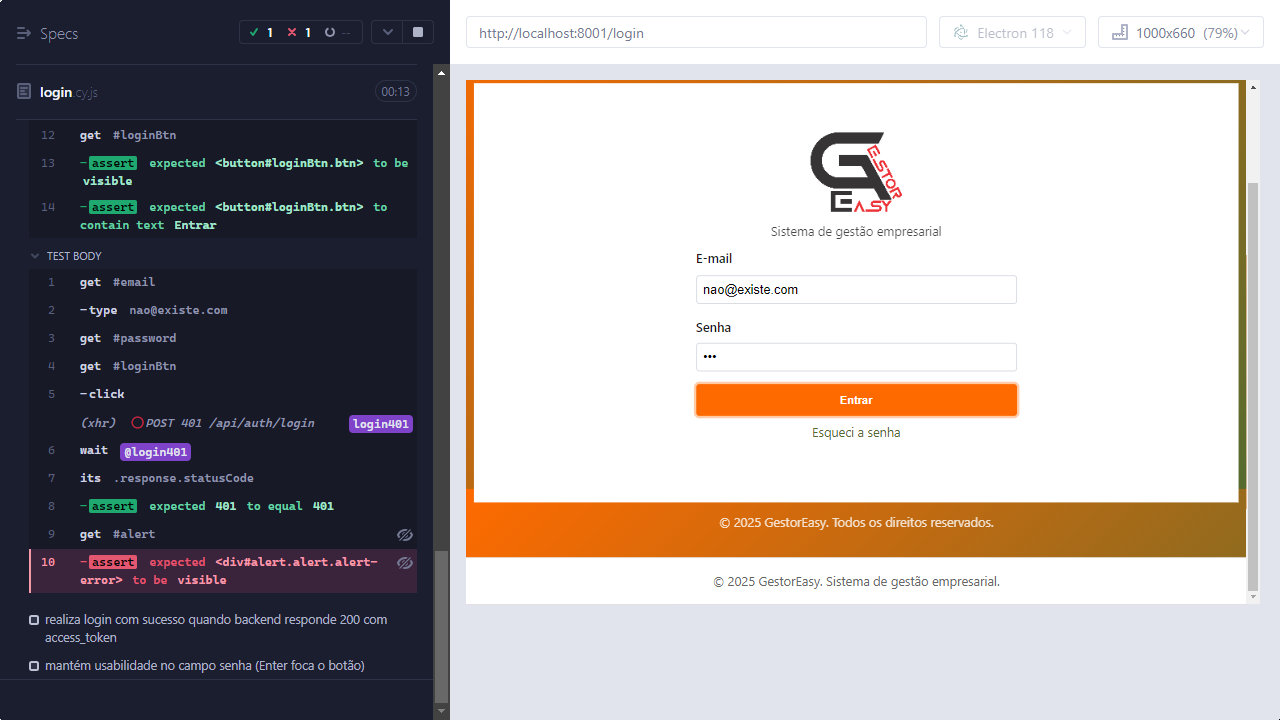Click the GestorEasy logo
The height and width of the screenshot is (720, 1280).
coord(856,172)
